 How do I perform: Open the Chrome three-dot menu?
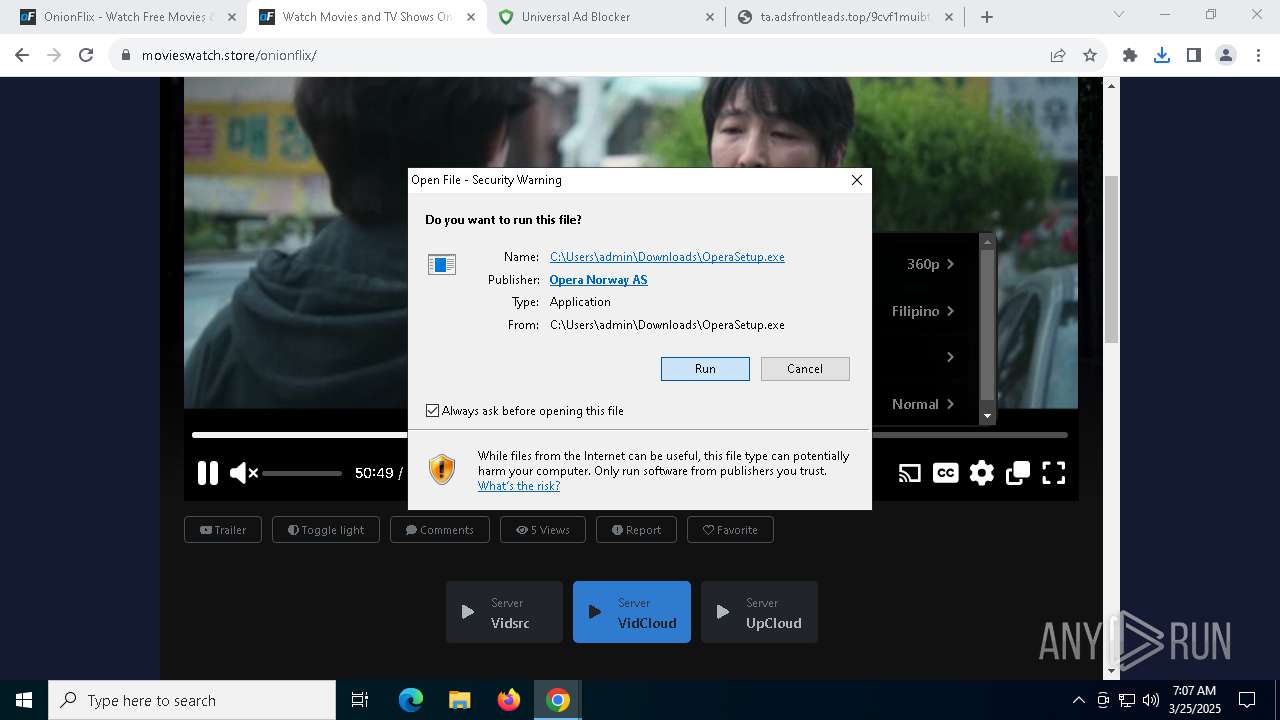pos(1258,56)
